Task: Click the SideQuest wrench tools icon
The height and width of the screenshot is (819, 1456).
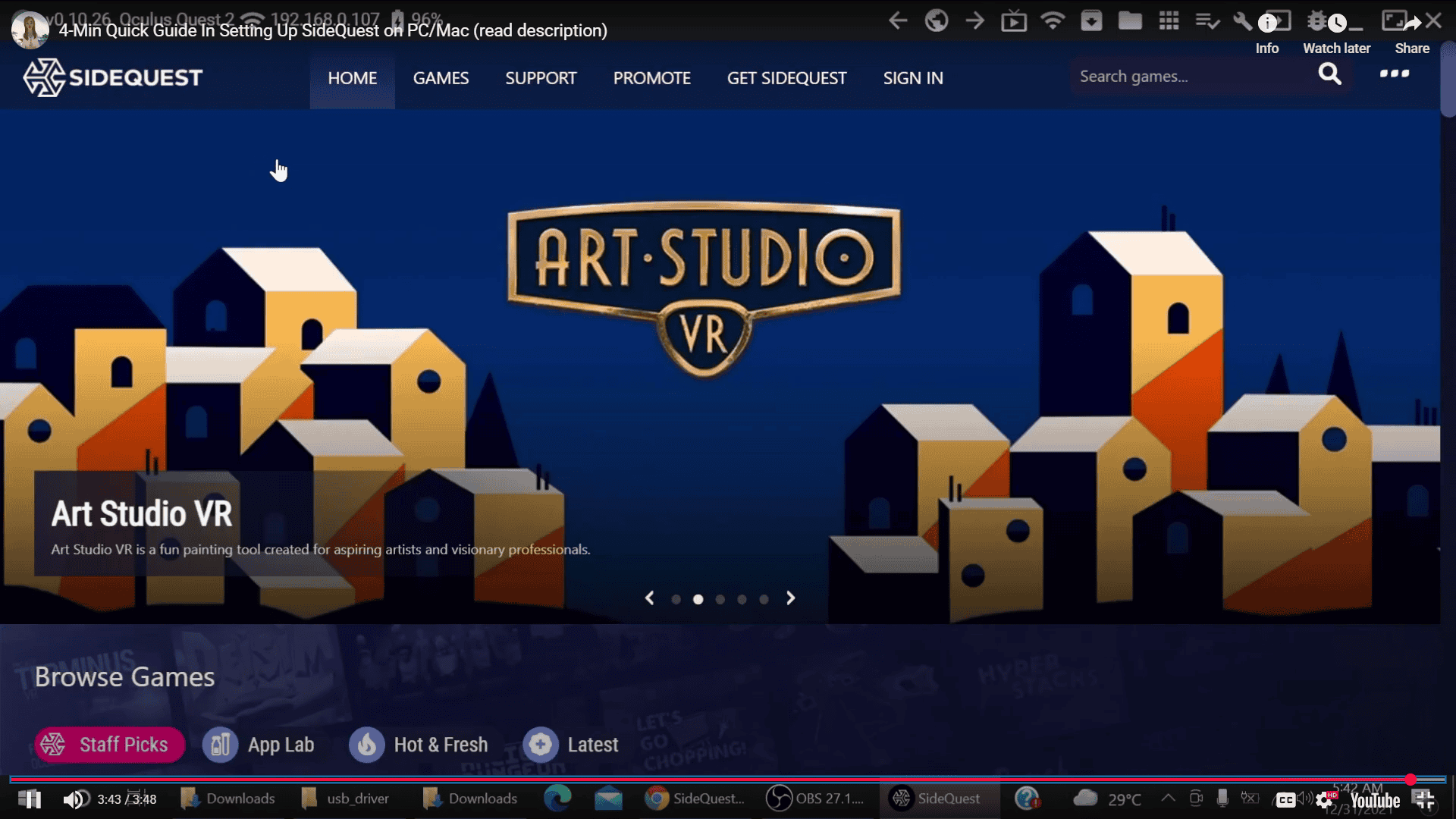Action: click(1241, 20)
